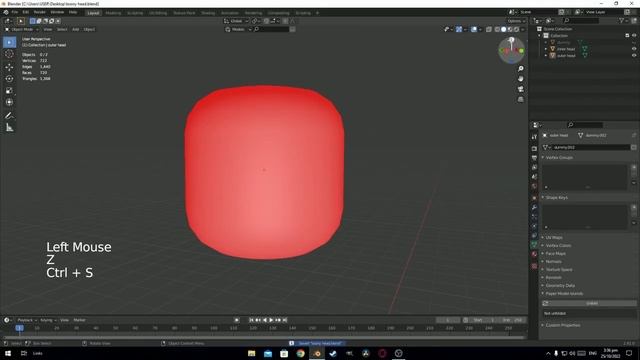Expand outer head tree item

click(546, 56)
